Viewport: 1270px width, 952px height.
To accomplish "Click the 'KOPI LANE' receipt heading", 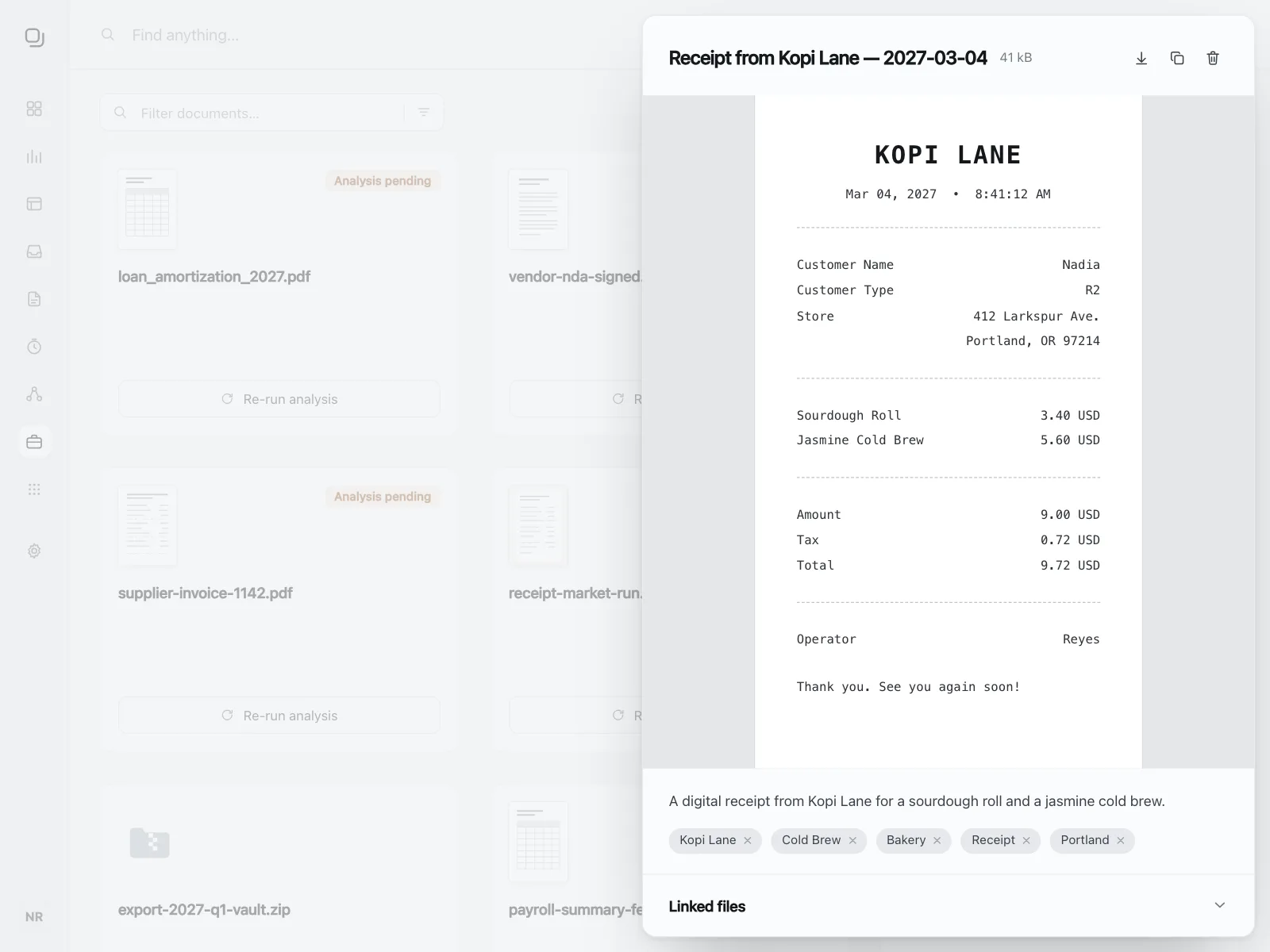I will click(948, 155).
